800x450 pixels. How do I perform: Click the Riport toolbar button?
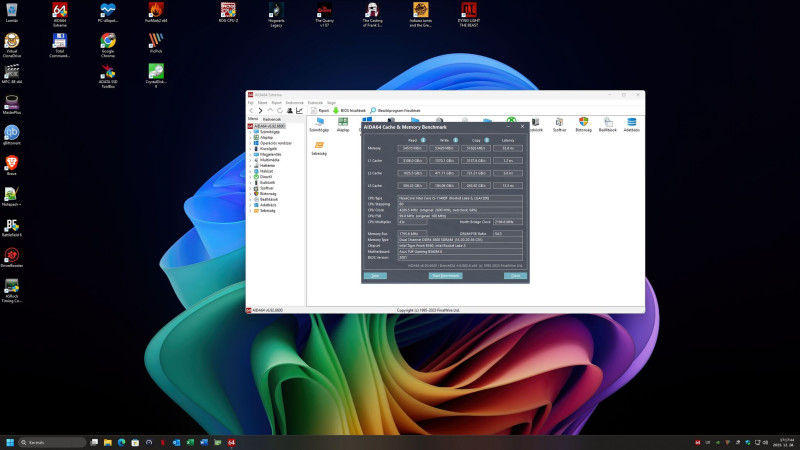[320, 111]
